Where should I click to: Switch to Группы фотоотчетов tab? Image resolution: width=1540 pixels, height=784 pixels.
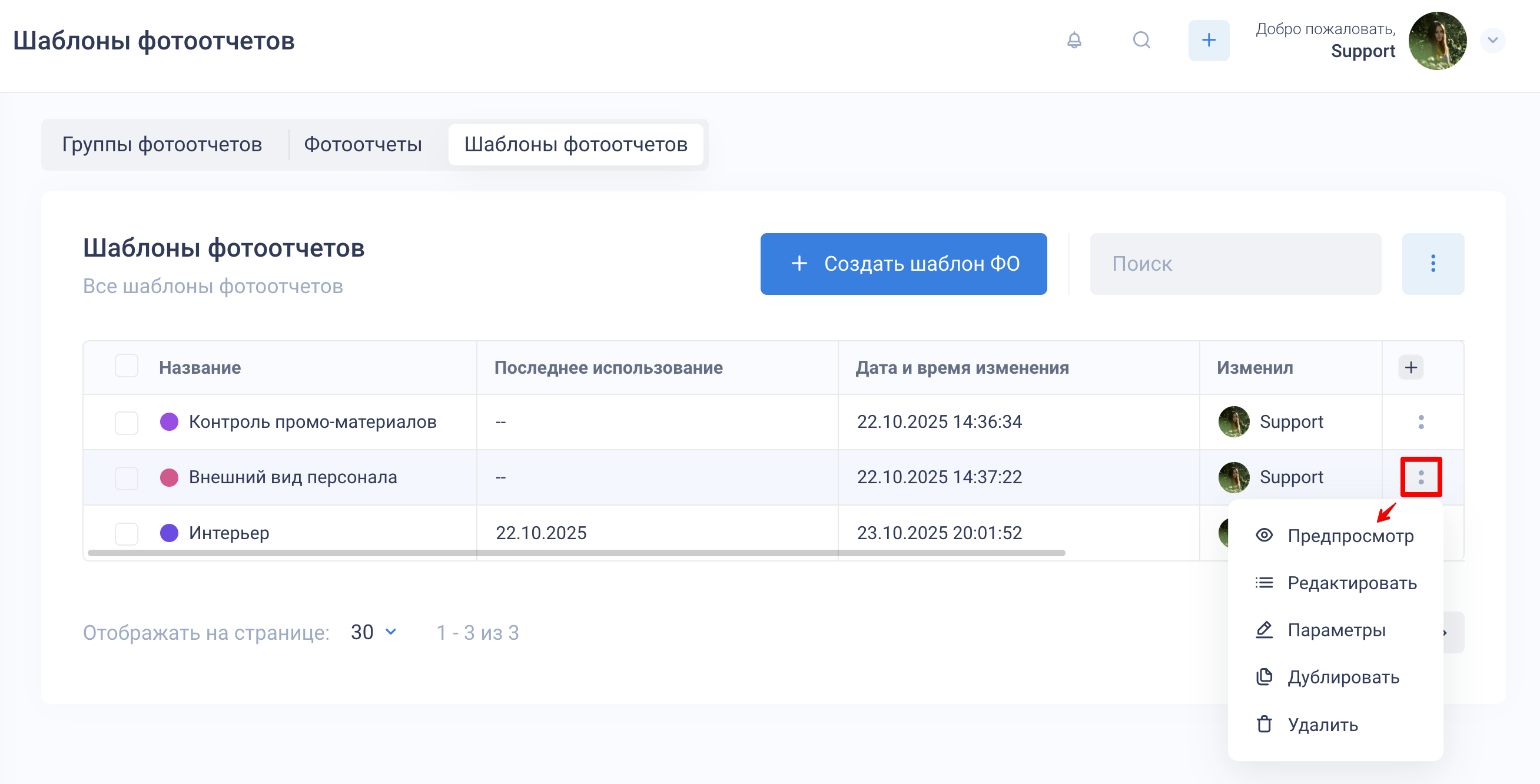point(162,144)
